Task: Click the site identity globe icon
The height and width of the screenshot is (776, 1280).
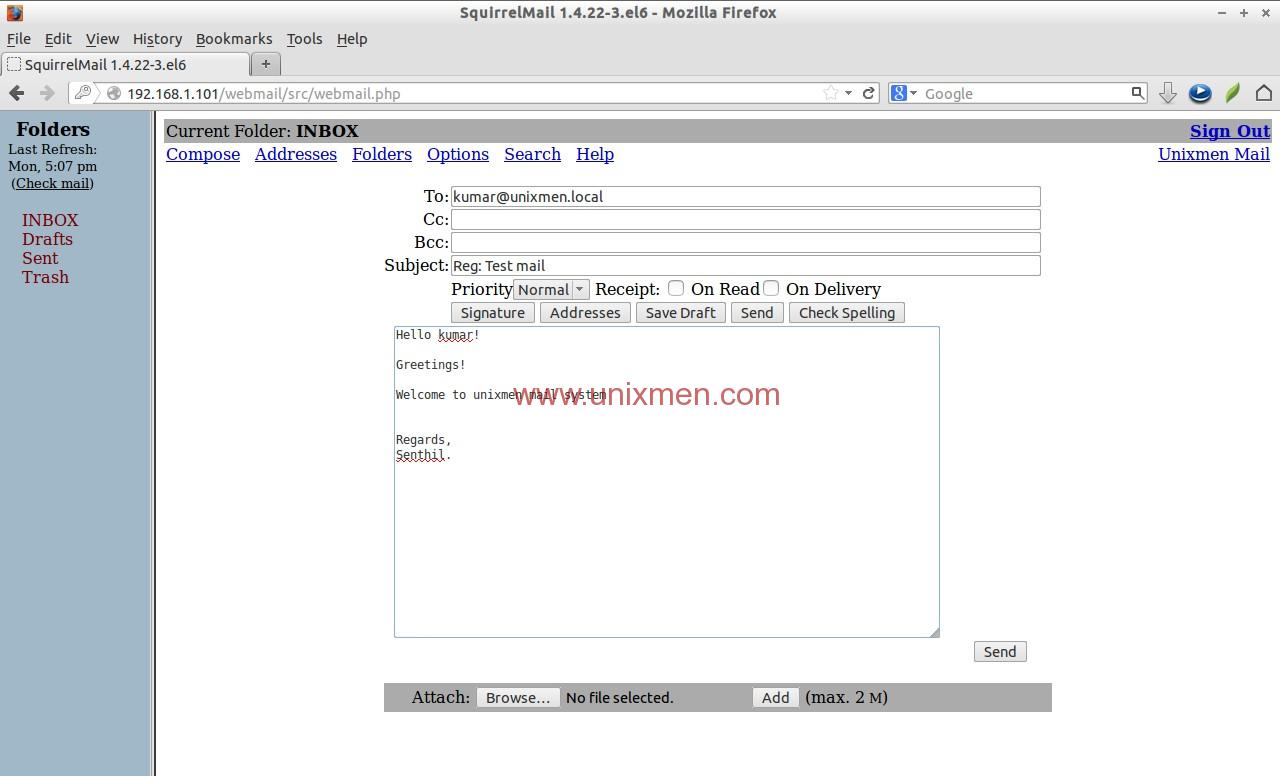Action: click(x=114, y=93)
